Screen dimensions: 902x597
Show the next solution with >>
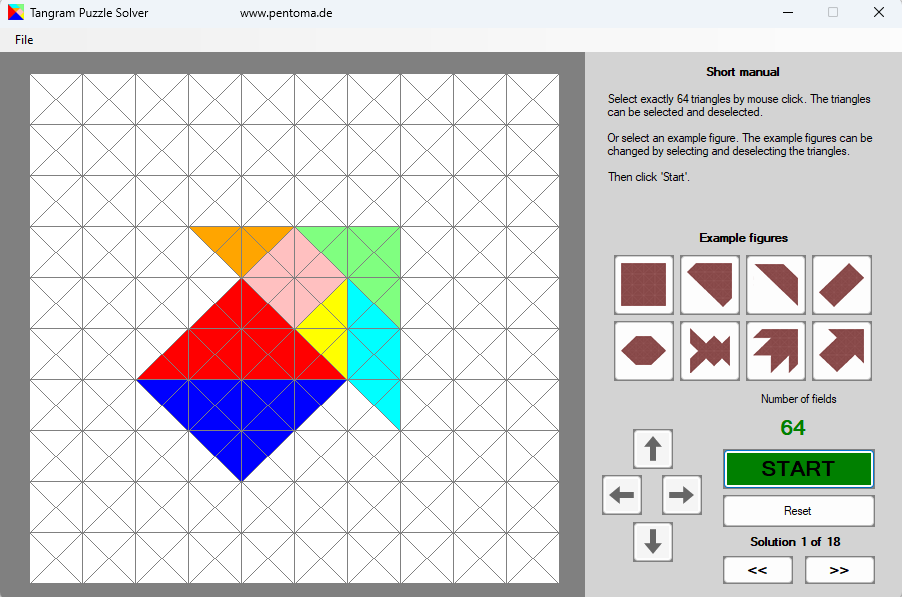[839, 569]
